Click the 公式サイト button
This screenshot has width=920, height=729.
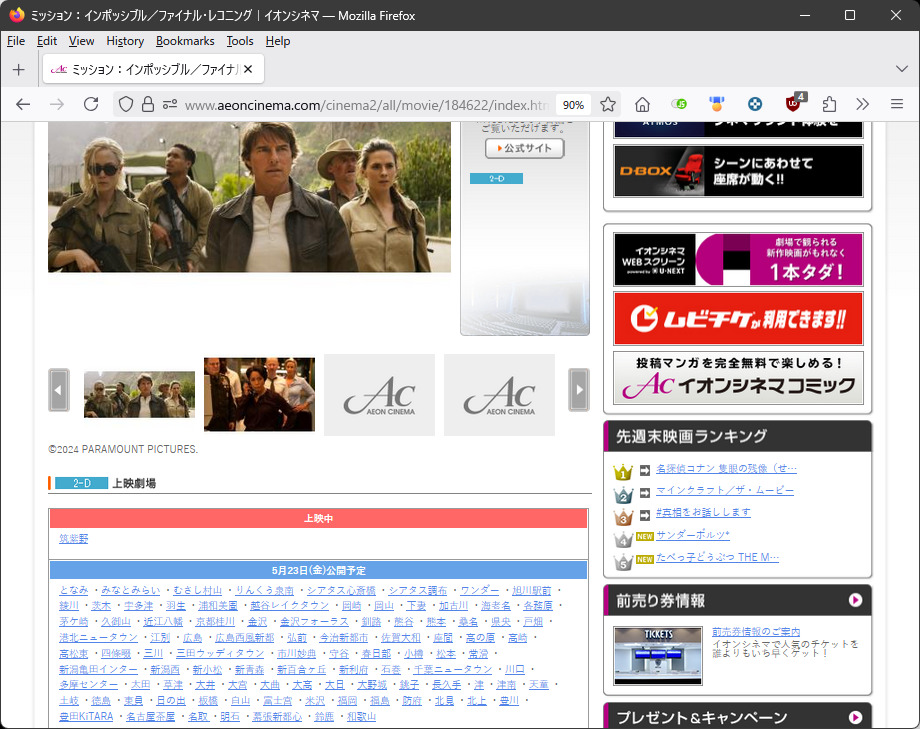[525, 148]
